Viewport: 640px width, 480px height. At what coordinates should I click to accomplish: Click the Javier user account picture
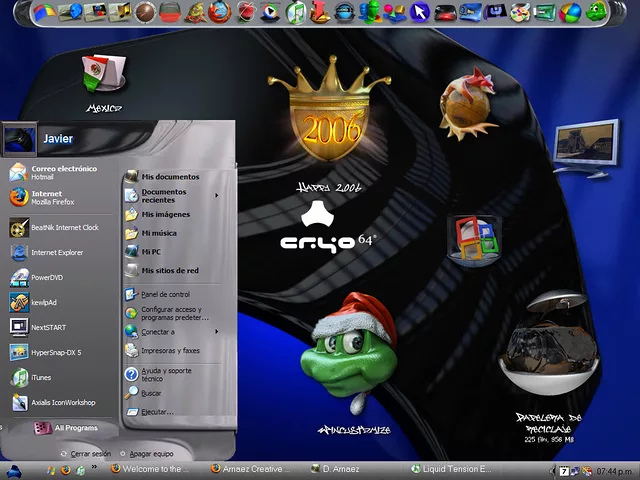coord(19,139)
